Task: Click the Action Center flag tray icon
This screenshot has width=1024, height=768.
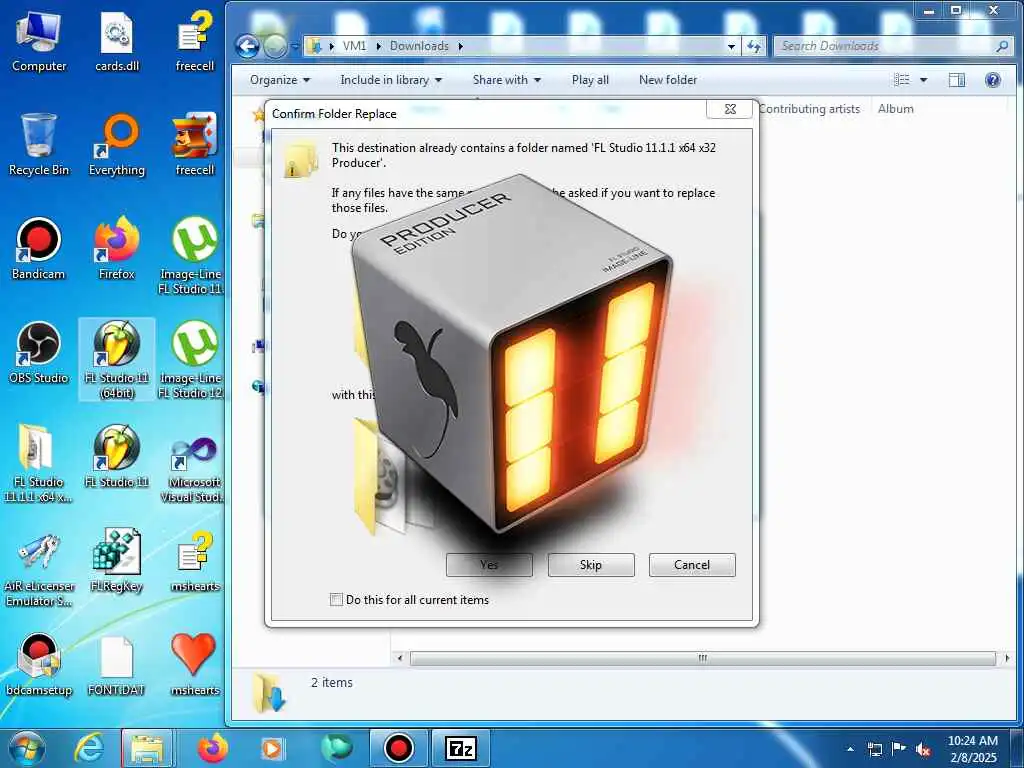Action: pyautogui.click(x=899, y=749)
